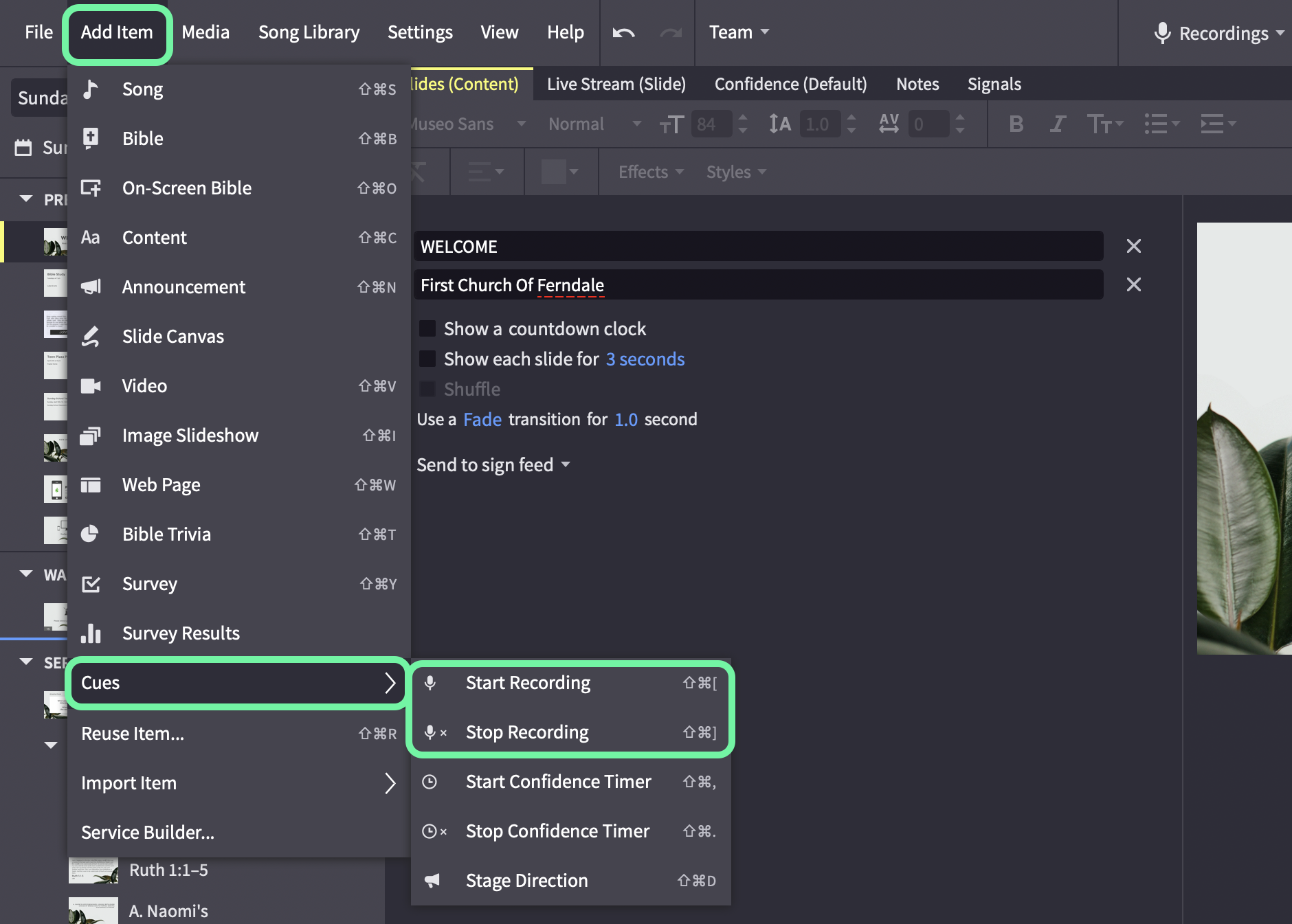The image size is (1292, 924).
Task: Click the WELCOME title field
Action: click(759, 246)
